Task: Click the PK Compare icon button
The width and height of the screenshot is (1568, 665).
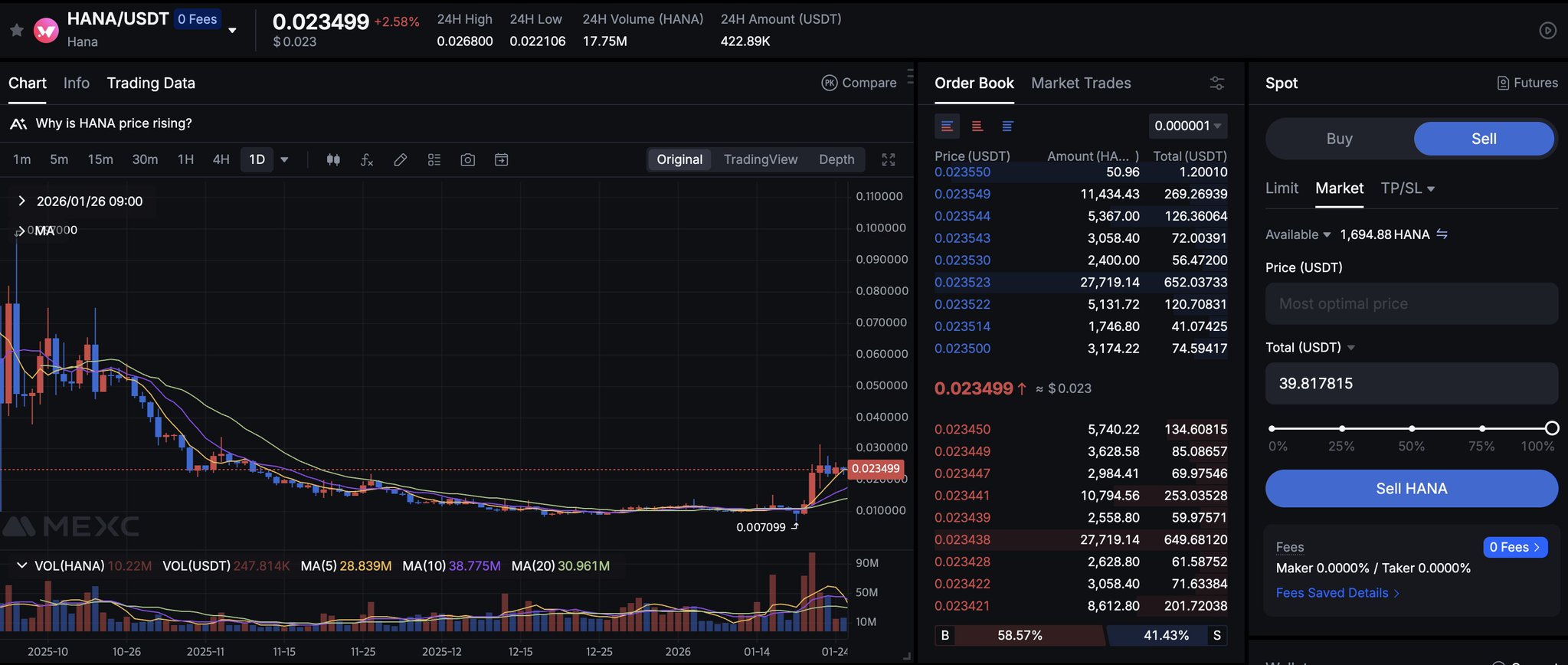Action: [830, 83]
